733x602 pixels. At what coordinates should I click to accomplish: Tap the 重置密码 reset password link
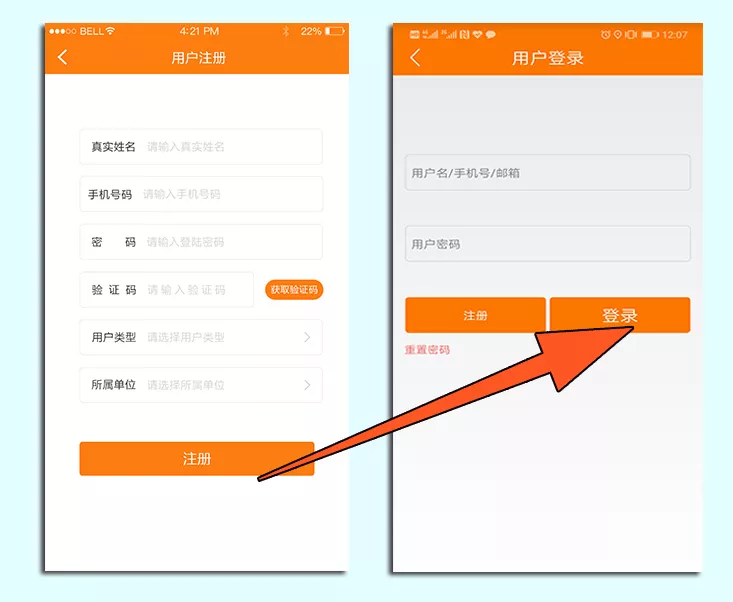pyautogui.click(x=427, y=350)
